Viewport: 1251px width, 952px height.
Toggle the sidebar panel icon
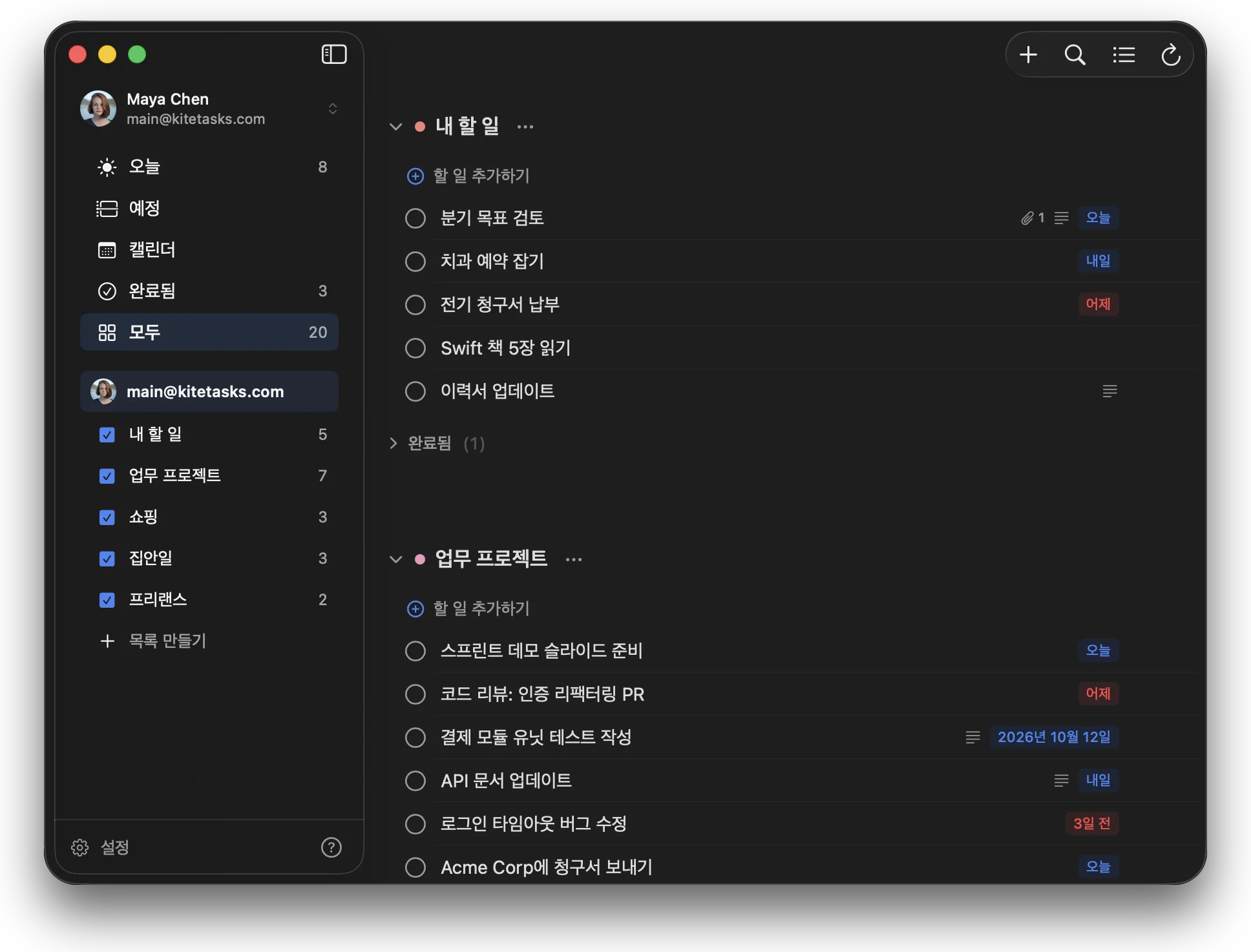tap(334, 54)
